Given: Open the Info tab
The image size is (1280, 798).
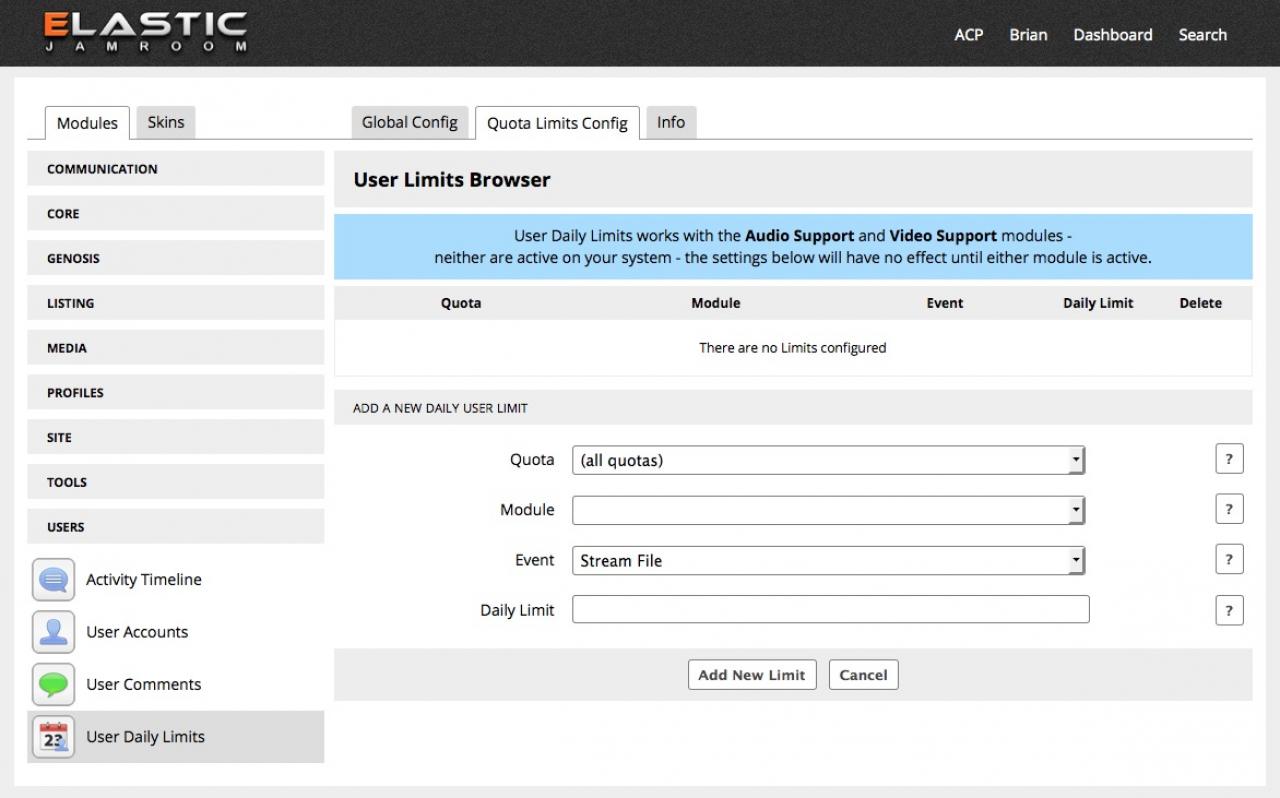Looking at the screenshot, I should (x=671, y=122).
